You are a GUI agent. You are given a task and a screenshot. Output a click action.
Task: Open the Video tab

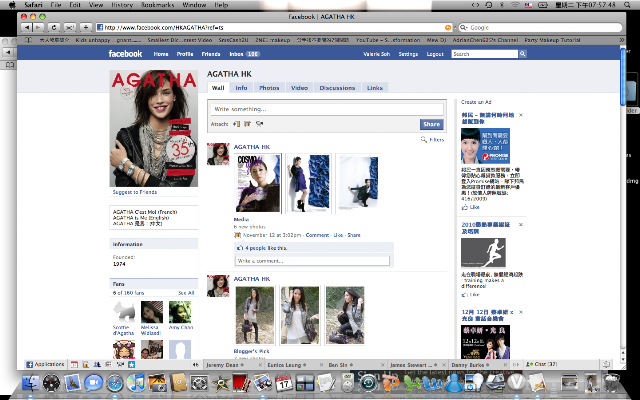(299, 88)
